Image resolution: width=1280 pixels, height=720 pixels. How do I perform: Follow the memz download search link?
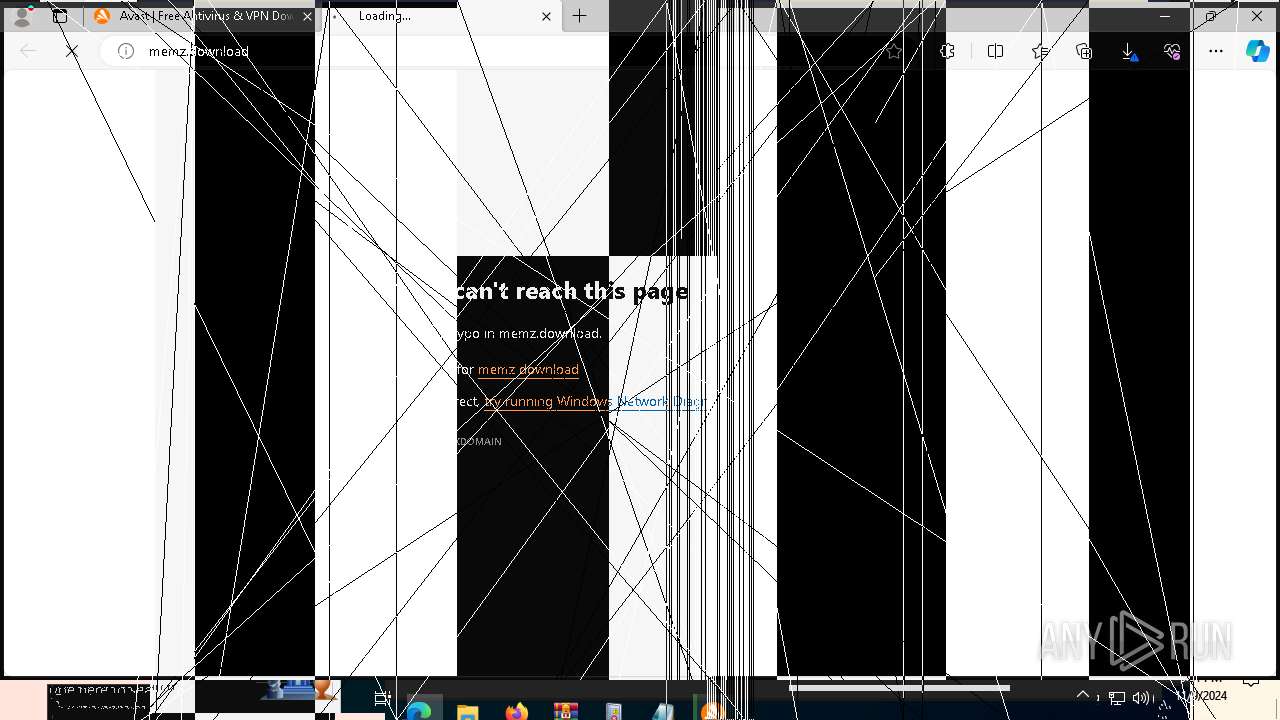[528, 369]
